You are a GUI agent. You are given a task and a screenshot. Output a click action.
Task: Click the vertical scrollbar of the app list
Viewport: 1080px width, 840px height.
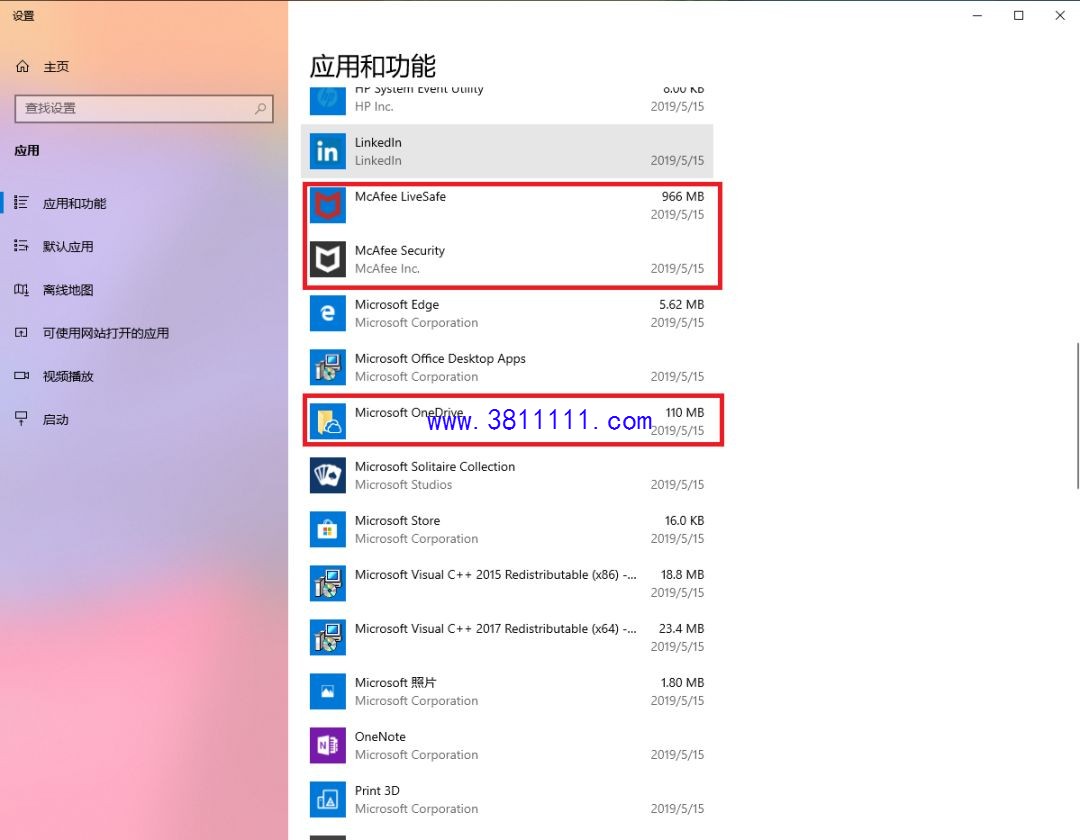1077,415
